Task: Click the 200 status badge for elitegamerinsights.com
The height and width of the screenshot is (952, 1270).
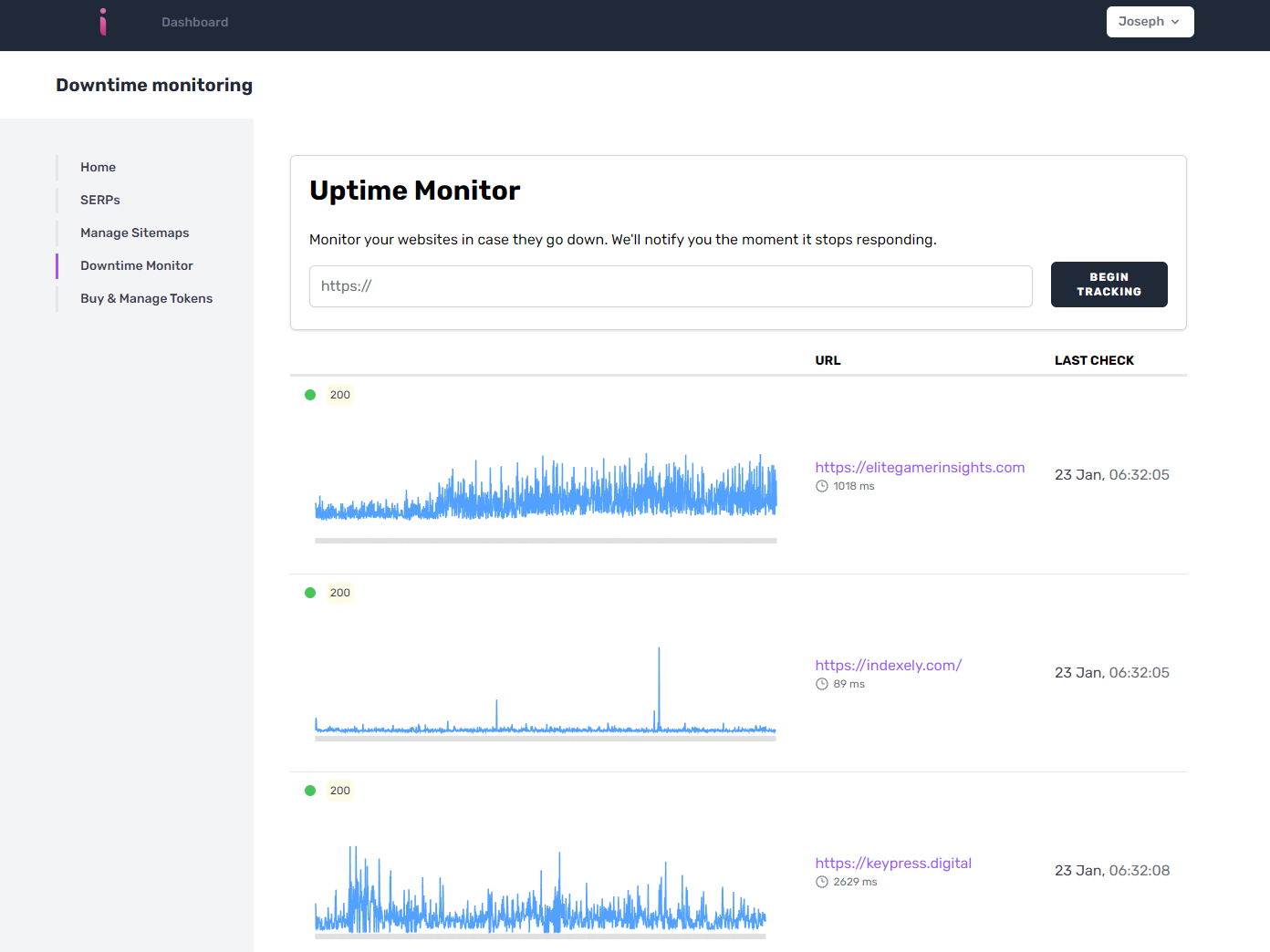Action: coord(340,395)
